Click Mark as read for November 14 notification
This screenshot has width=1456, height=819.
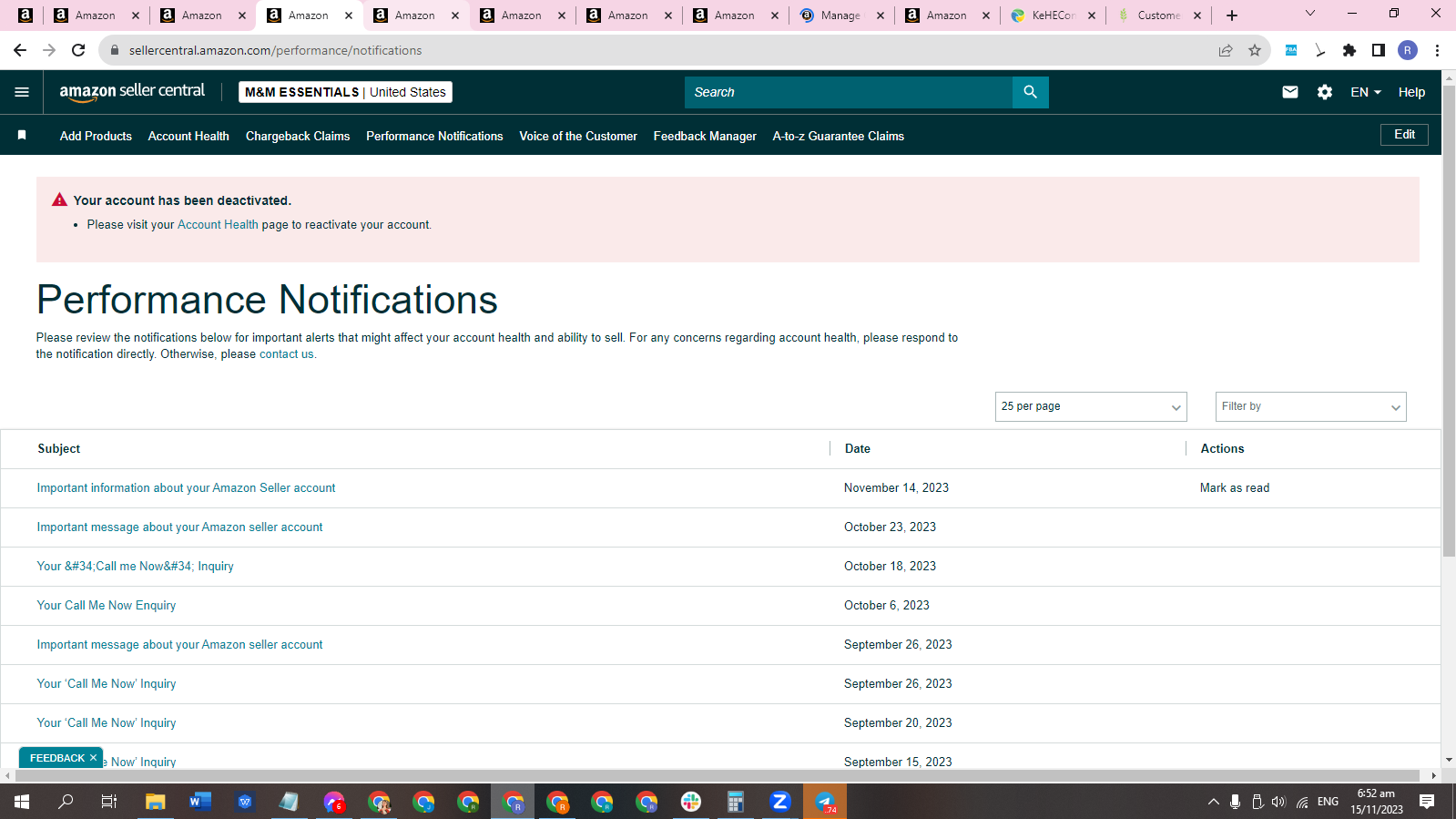point(1234,488)
